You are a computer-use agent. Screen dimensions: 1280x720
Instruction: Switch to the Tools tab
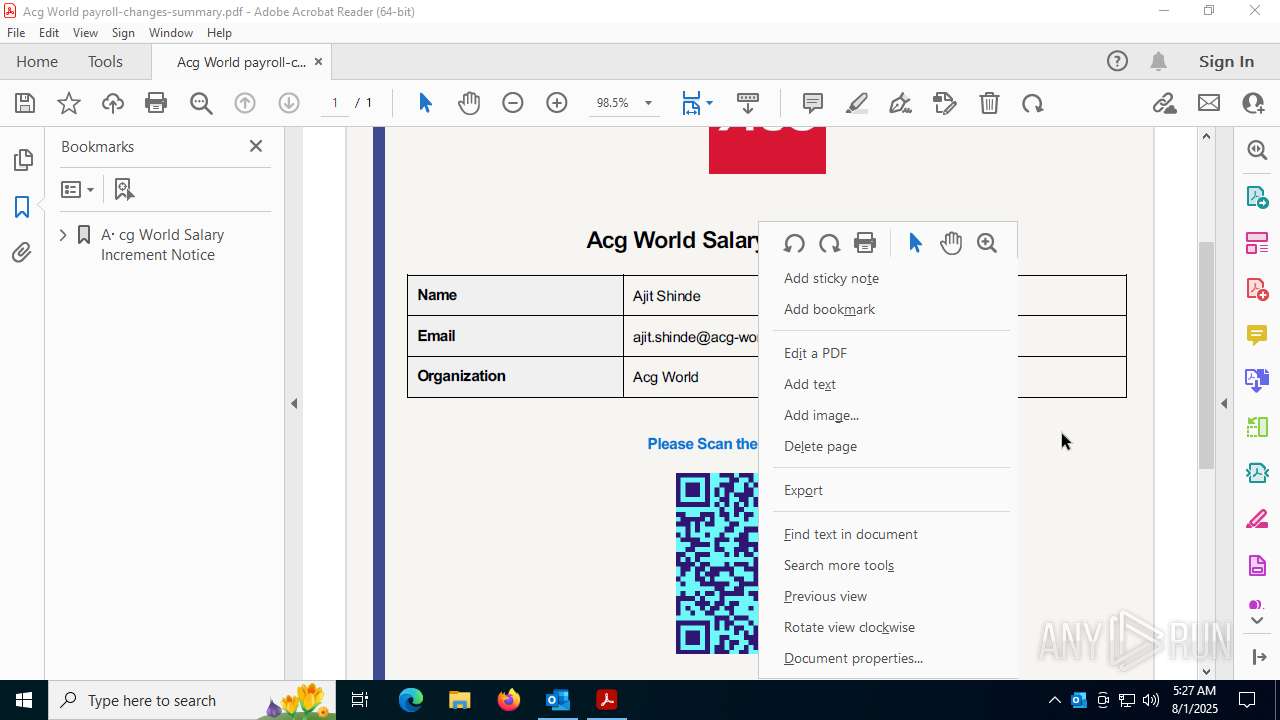pyautogui.click(x=105, y=61)
